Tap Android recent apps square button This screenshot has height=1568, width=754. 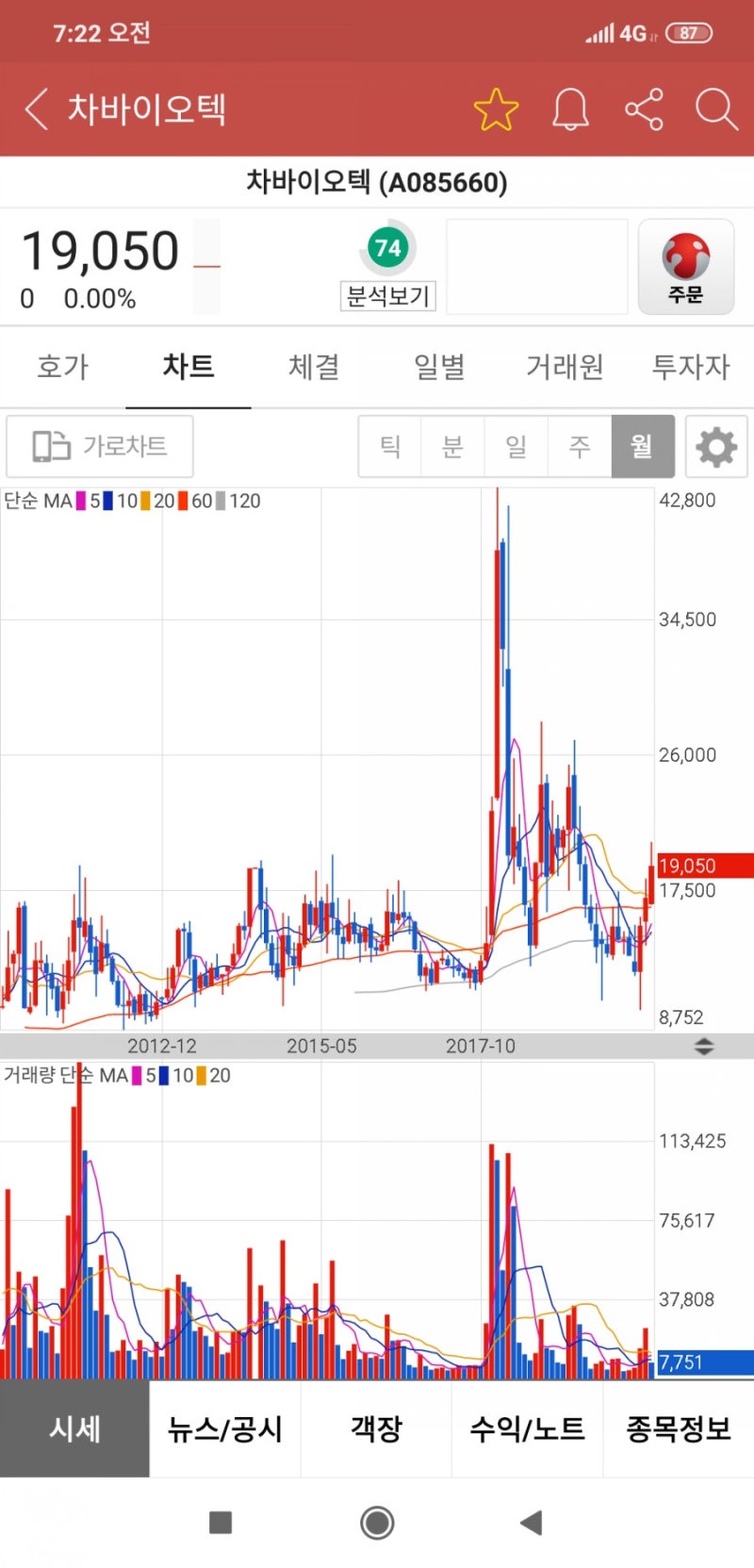[221, 1522]
